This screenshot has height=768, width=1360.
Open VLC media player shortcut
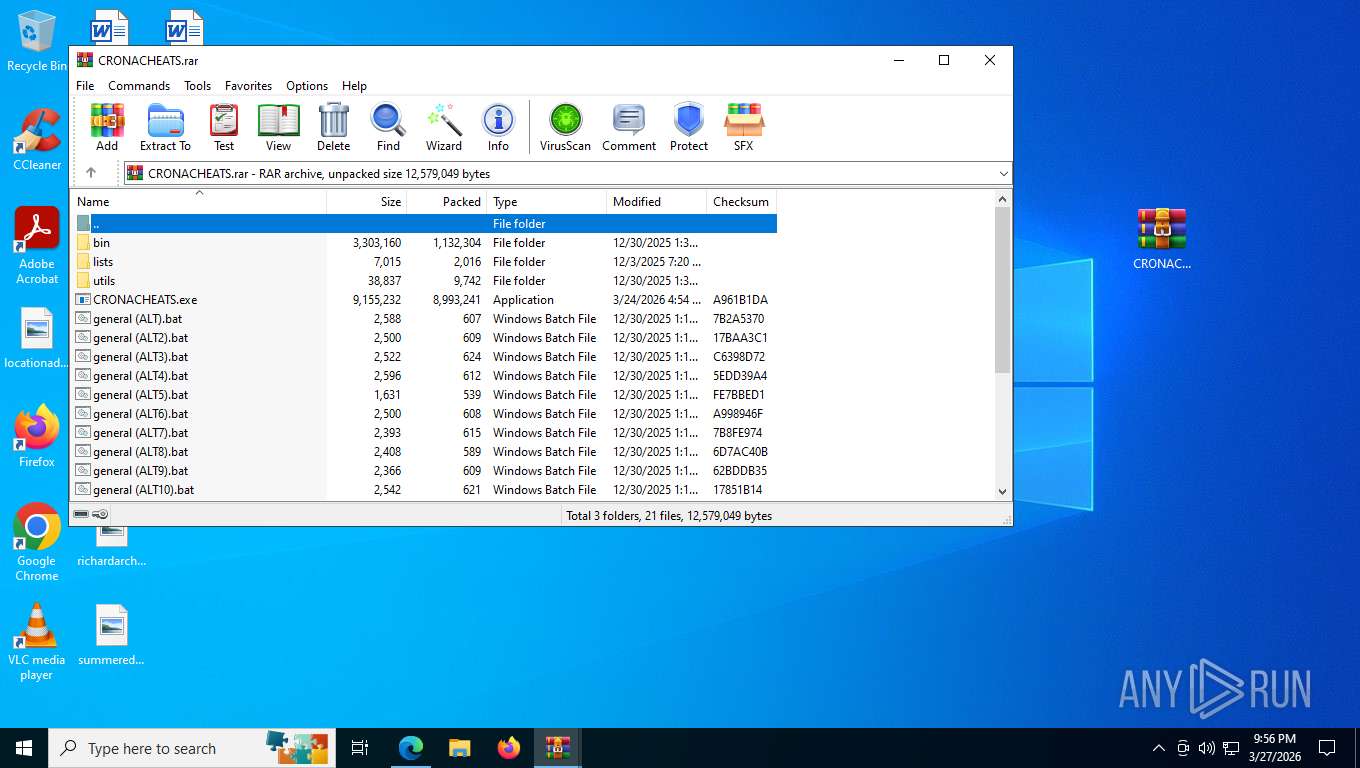37,641
